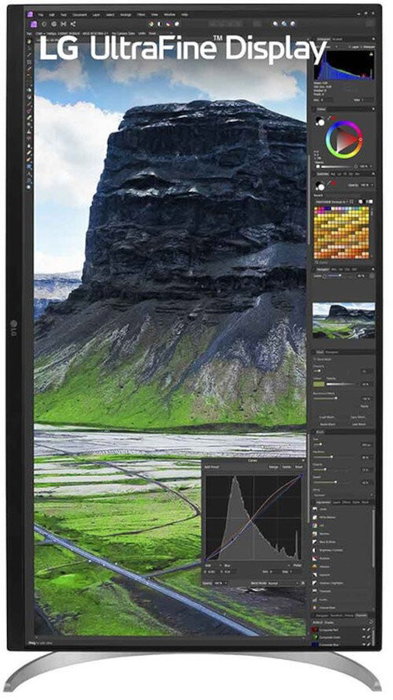393x700 pixels.
Task: Toggle visibility of Composite Red channel
Action: (x=364, y=630)
